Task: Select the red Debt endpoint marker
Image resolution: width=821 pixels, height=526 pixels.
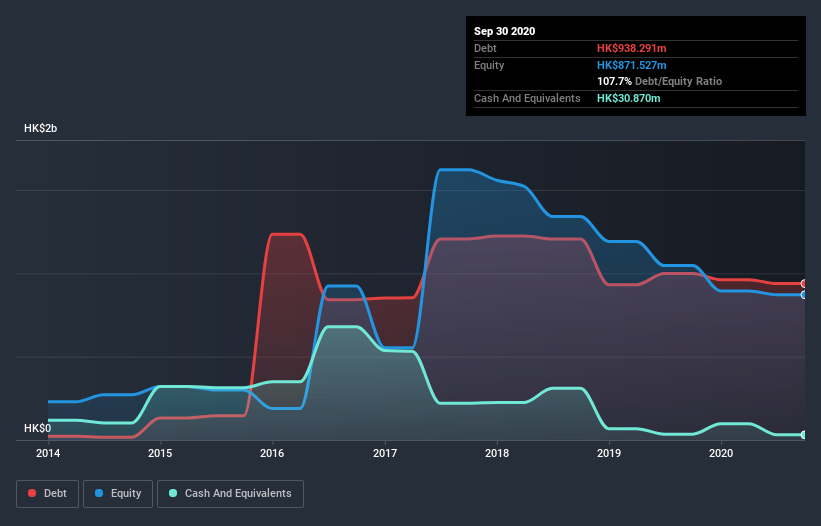Action: [804, 284]
